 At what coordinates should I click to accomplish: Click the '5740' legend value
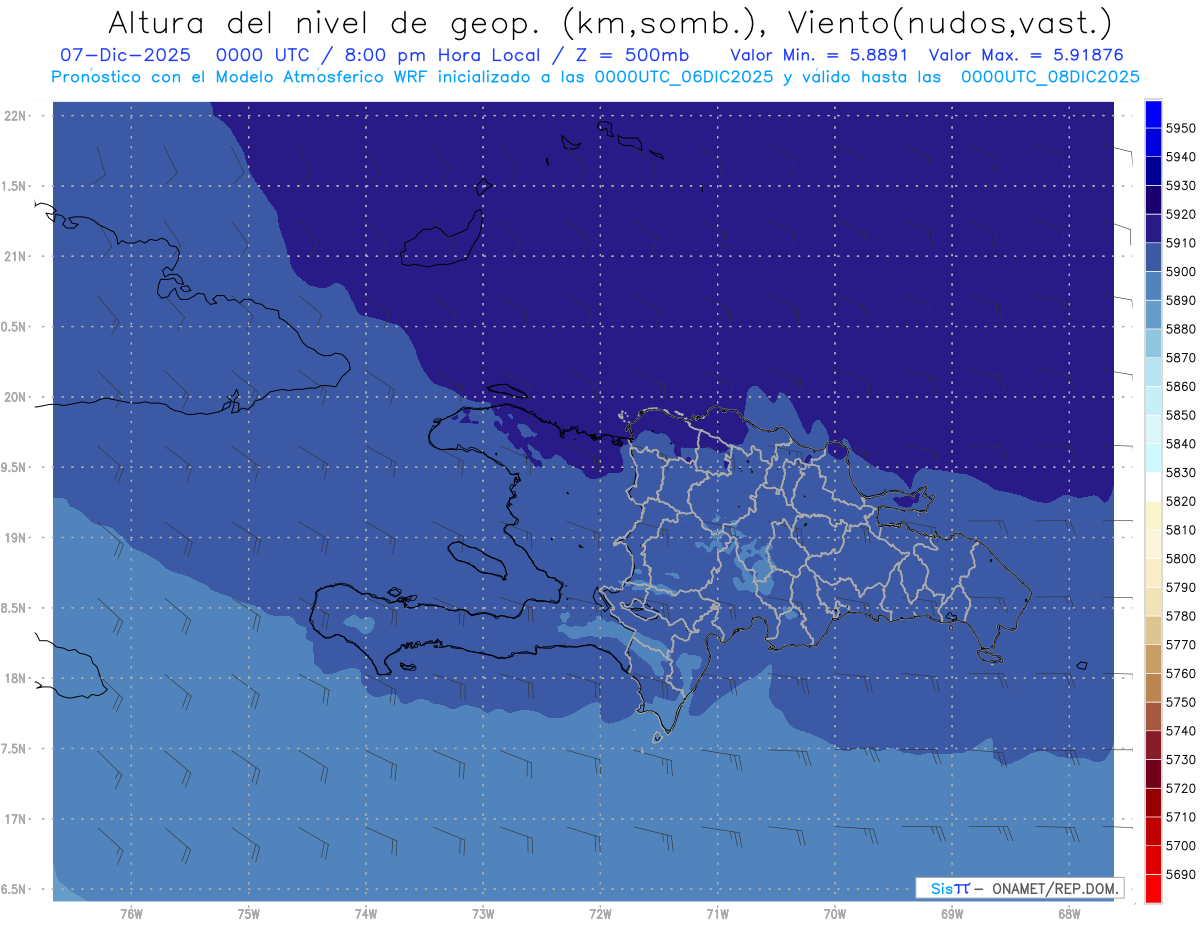(x=1181, y=731)
